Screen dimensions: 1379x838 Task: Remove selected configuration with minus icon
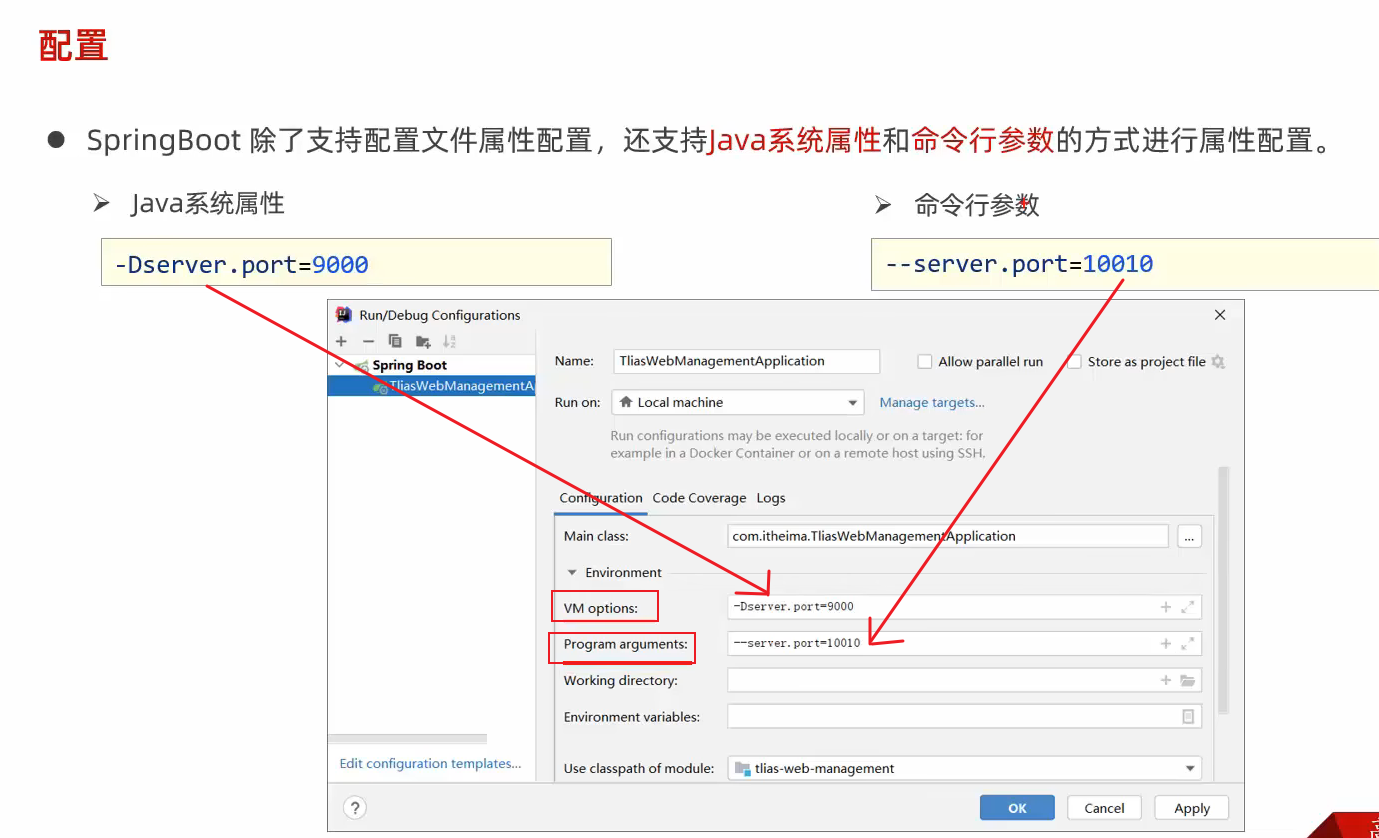pyautogui.click(x=368, y=341)
